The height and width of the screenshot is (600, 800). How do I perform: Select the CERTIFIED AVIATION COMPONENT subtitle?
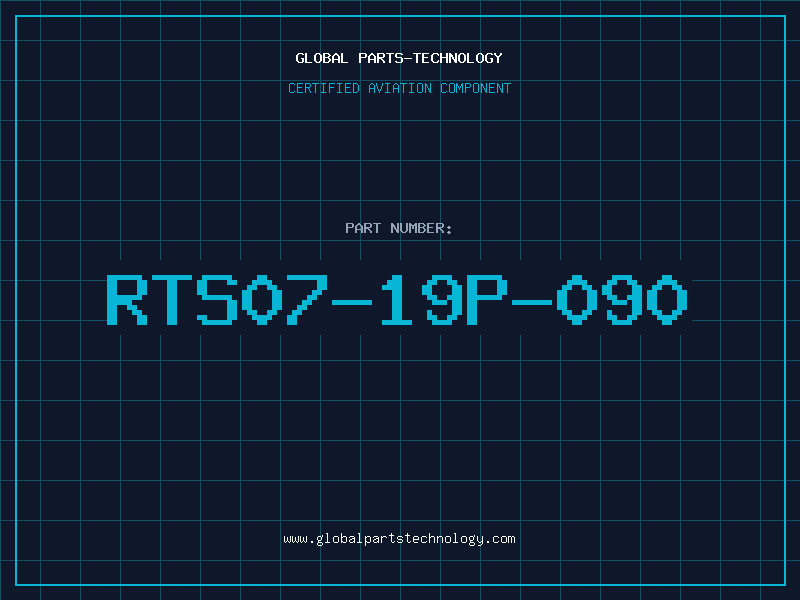point(399,88)
